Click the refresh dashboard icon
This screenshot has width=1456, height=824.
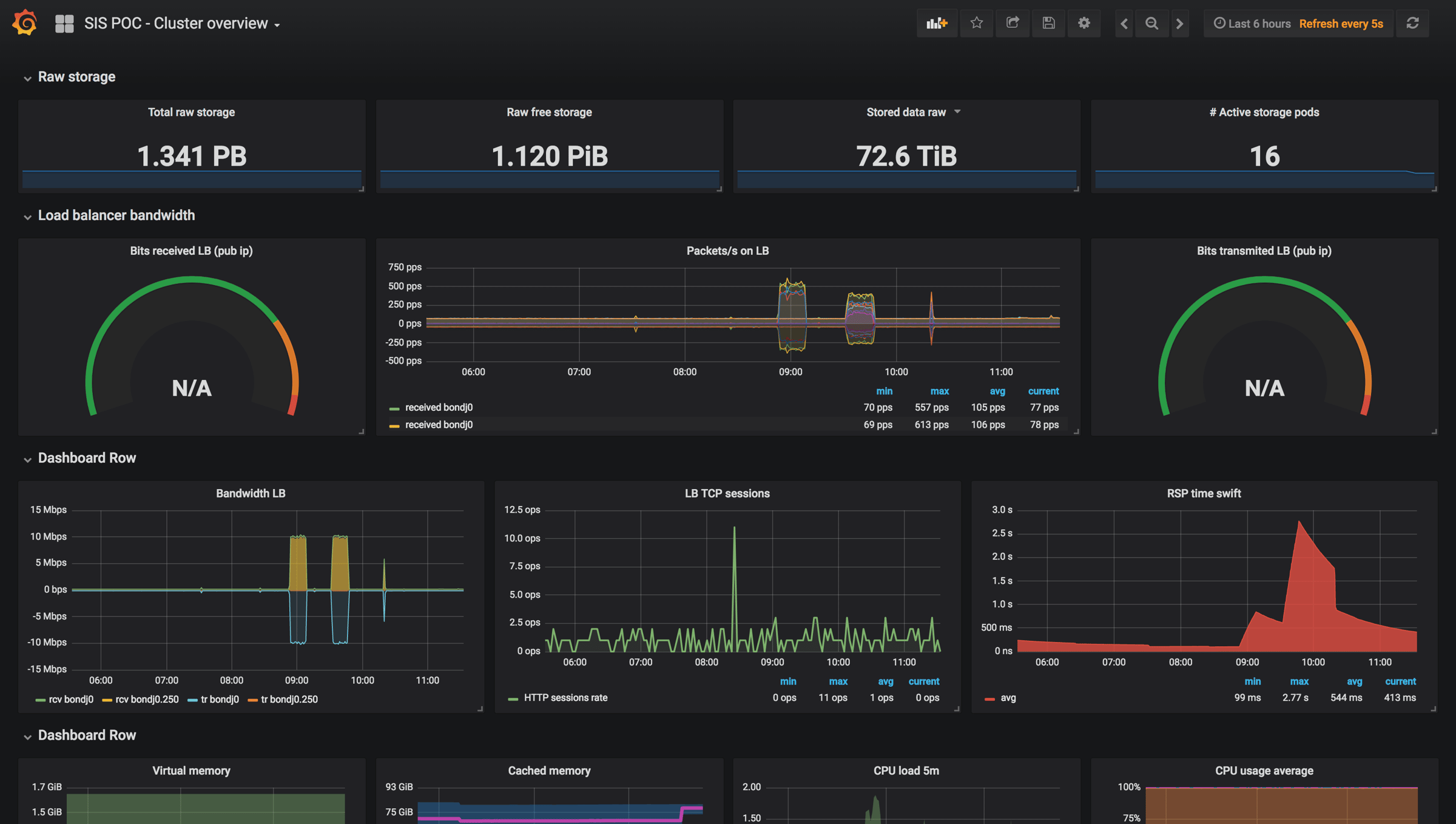coord(1412,23)
